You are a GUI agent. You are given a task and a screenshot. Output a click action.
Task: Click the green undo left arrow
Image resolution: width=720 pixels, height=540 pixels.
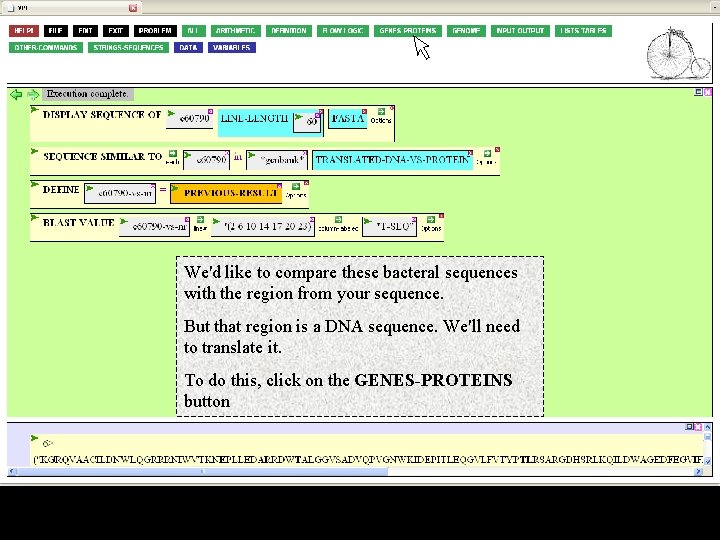coord(16,95)
